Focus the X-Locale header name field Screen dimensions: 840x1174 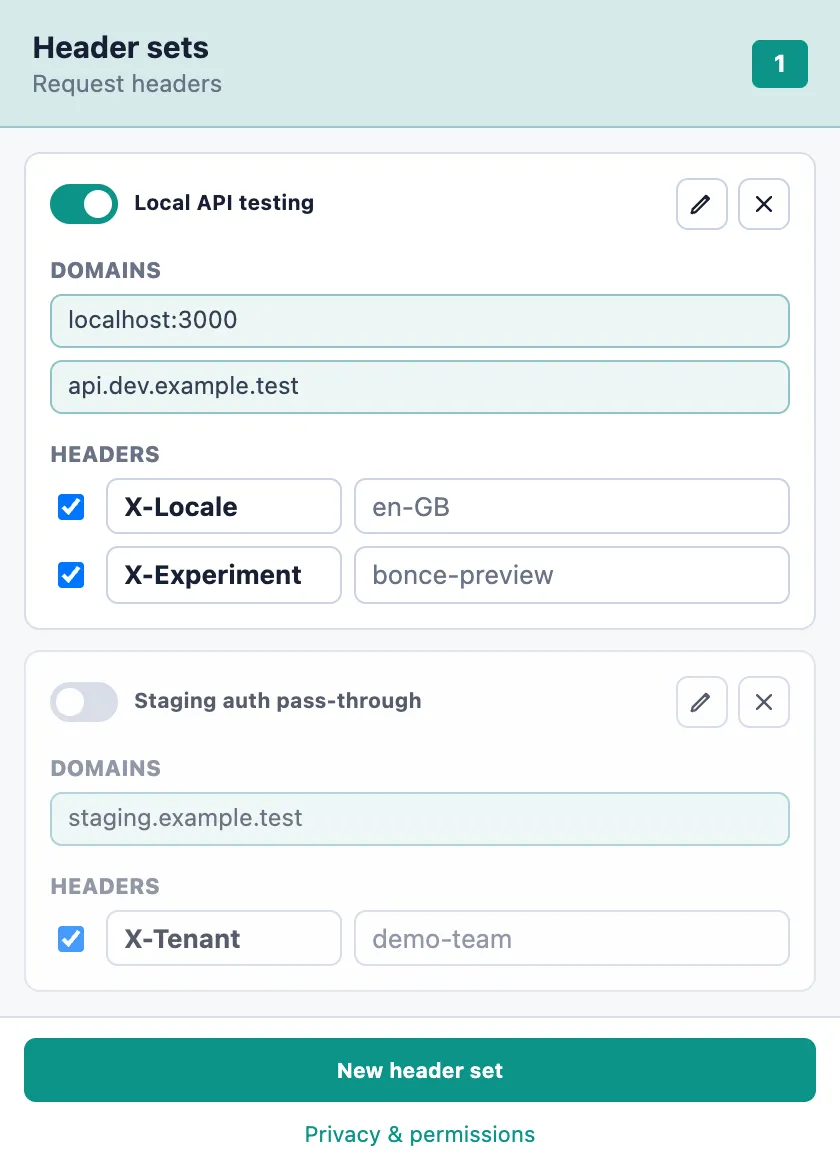tap(224, 507)
